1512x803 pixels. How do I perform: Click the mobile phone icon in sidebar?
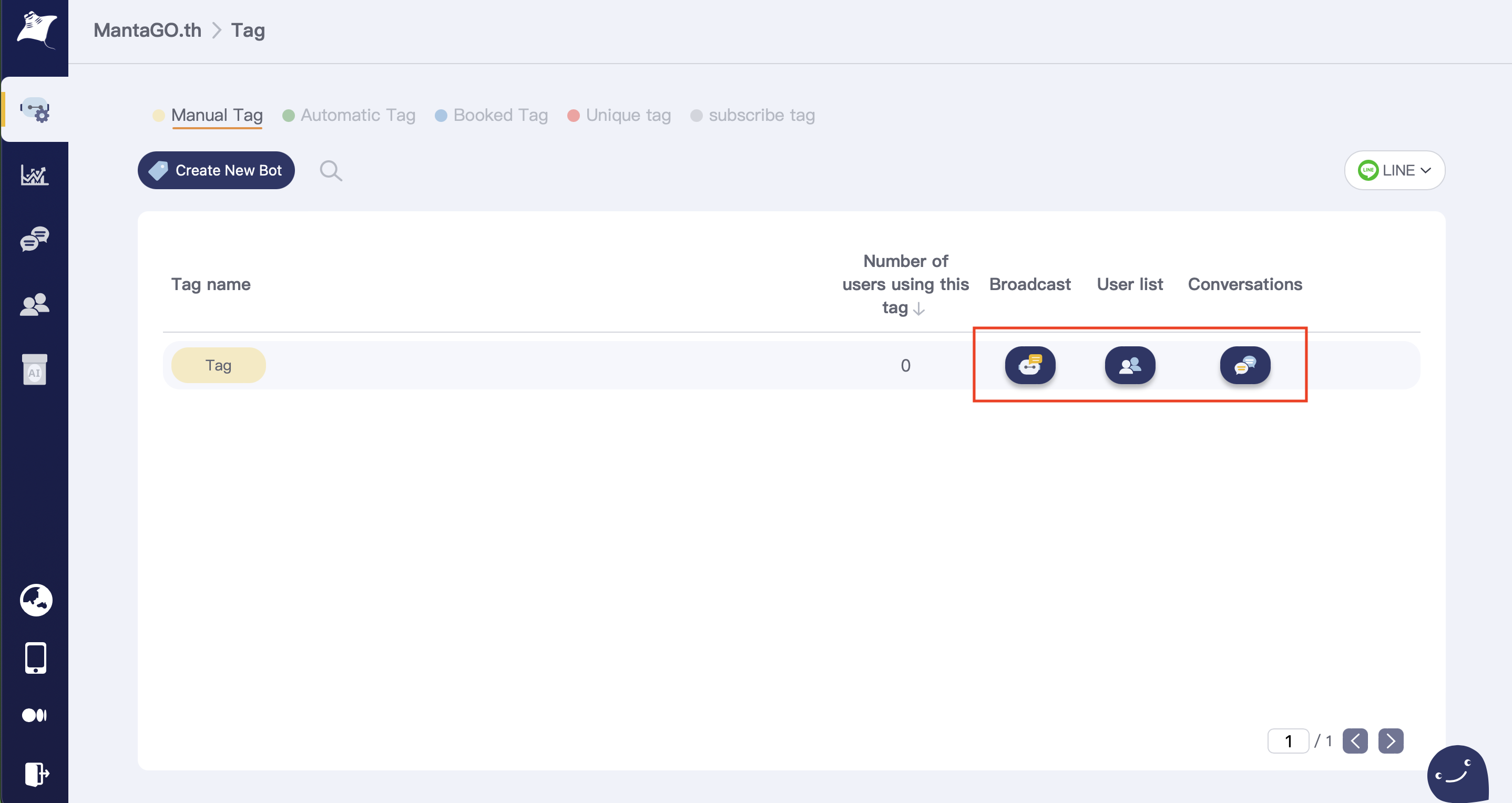(x=36, y=657)
